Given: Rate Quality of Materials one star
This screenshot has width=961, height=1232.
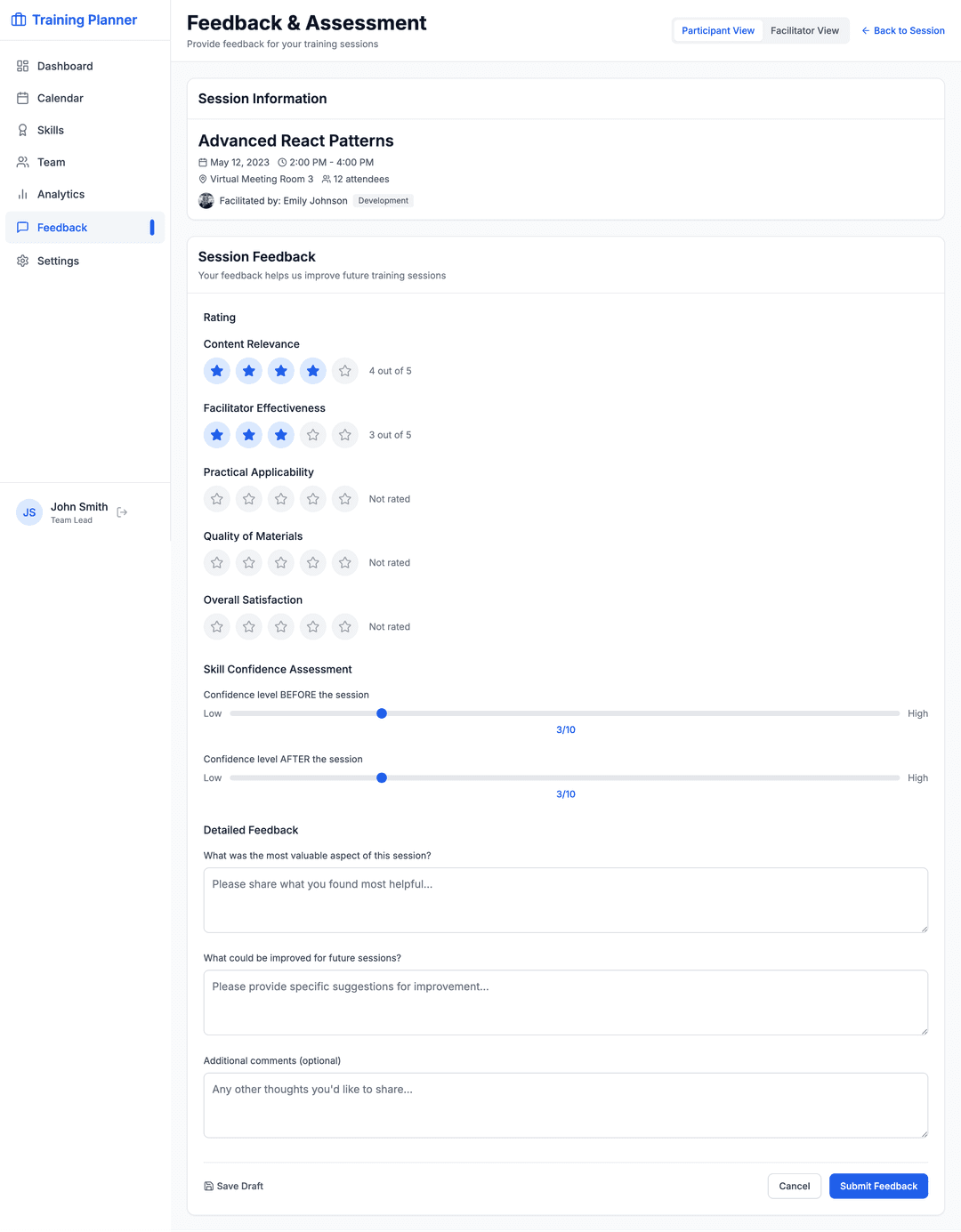Looking at the screenshot, I should (x=217, y=563).
